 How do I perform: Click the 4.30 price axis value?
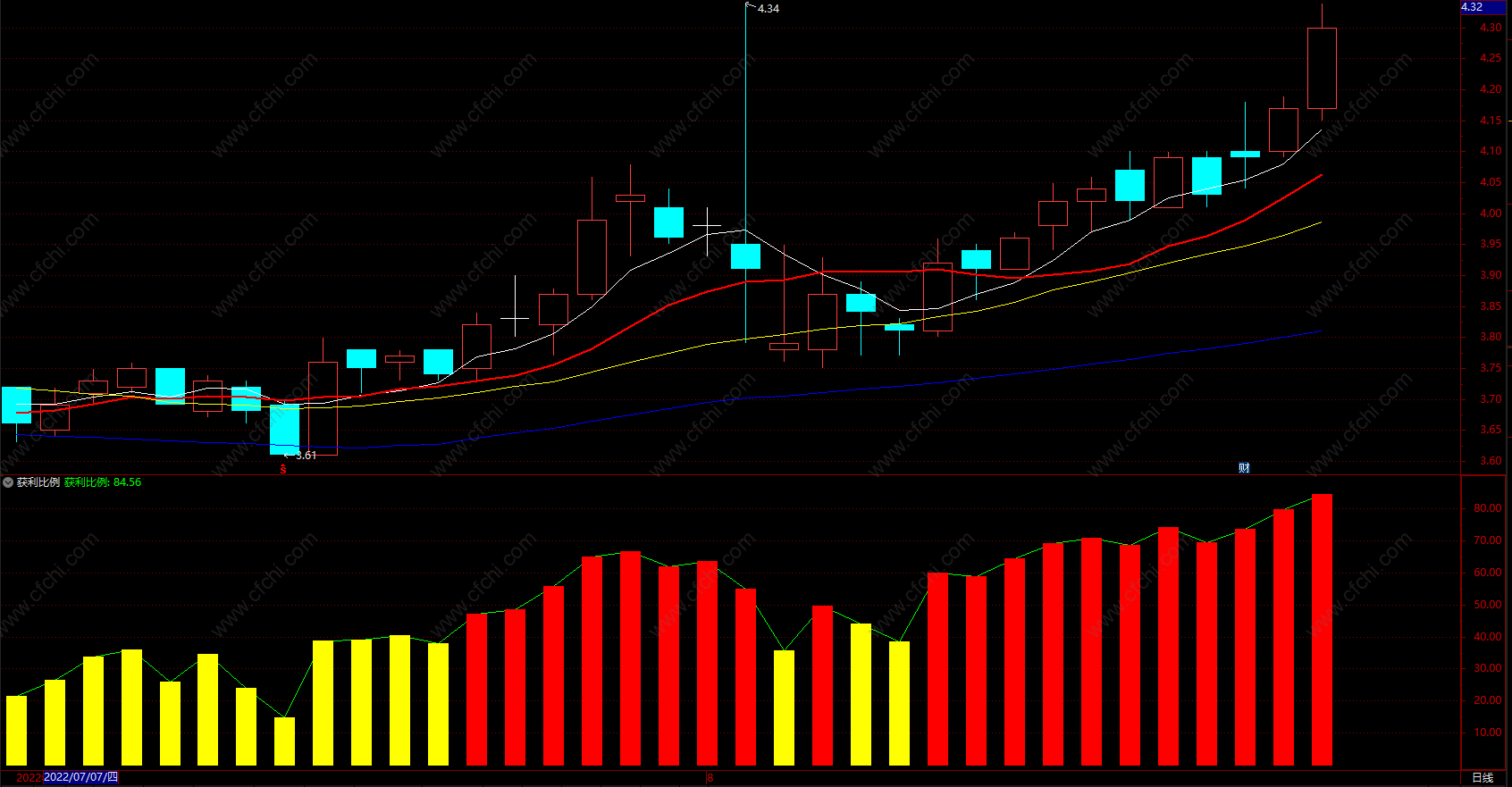[x=1490, y=28]
